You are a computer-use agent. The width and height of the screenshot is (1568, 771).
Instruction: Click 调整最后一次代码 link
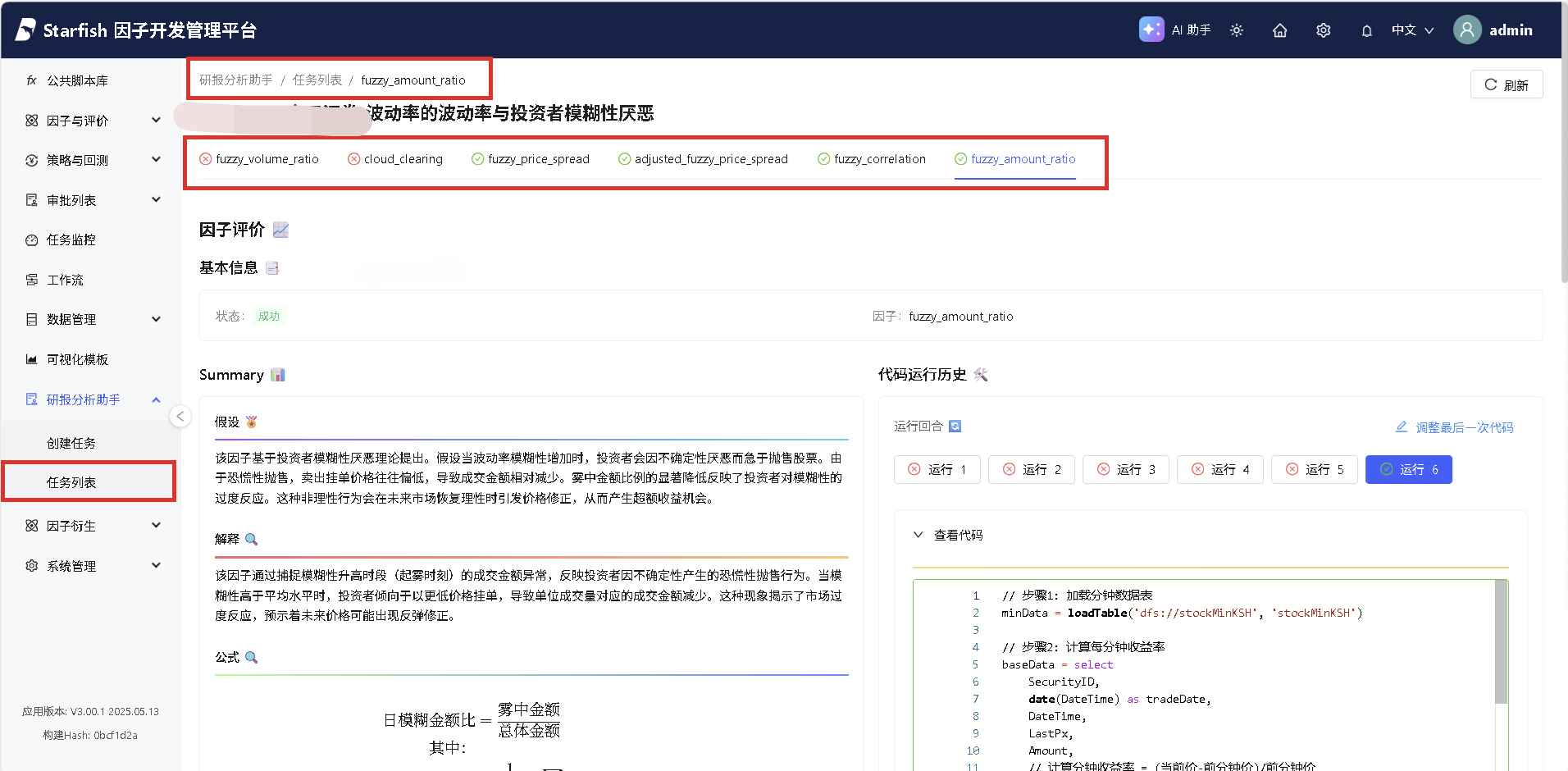1454,427
